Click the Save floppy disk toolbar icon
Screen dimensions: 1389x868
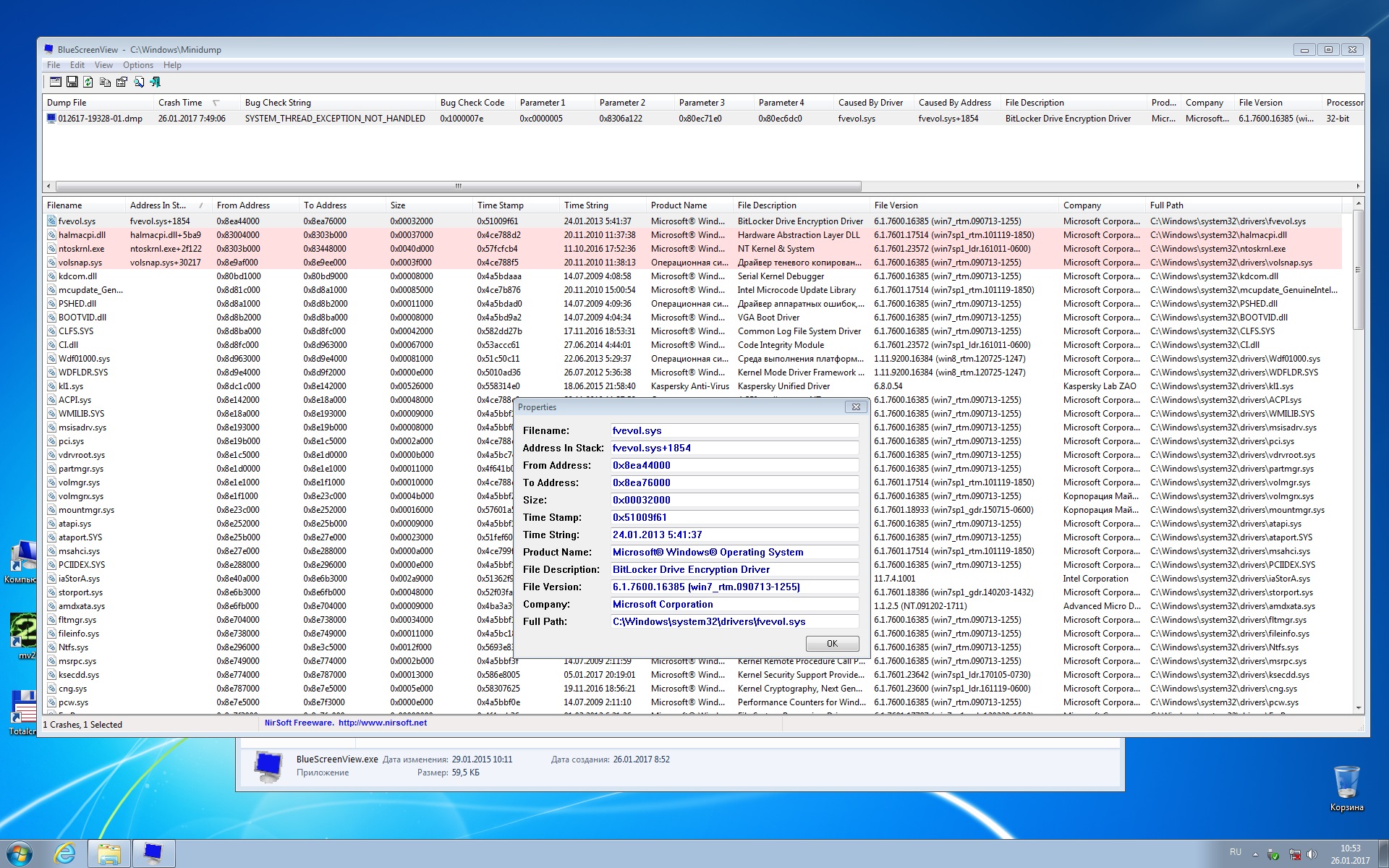point(72,82)
